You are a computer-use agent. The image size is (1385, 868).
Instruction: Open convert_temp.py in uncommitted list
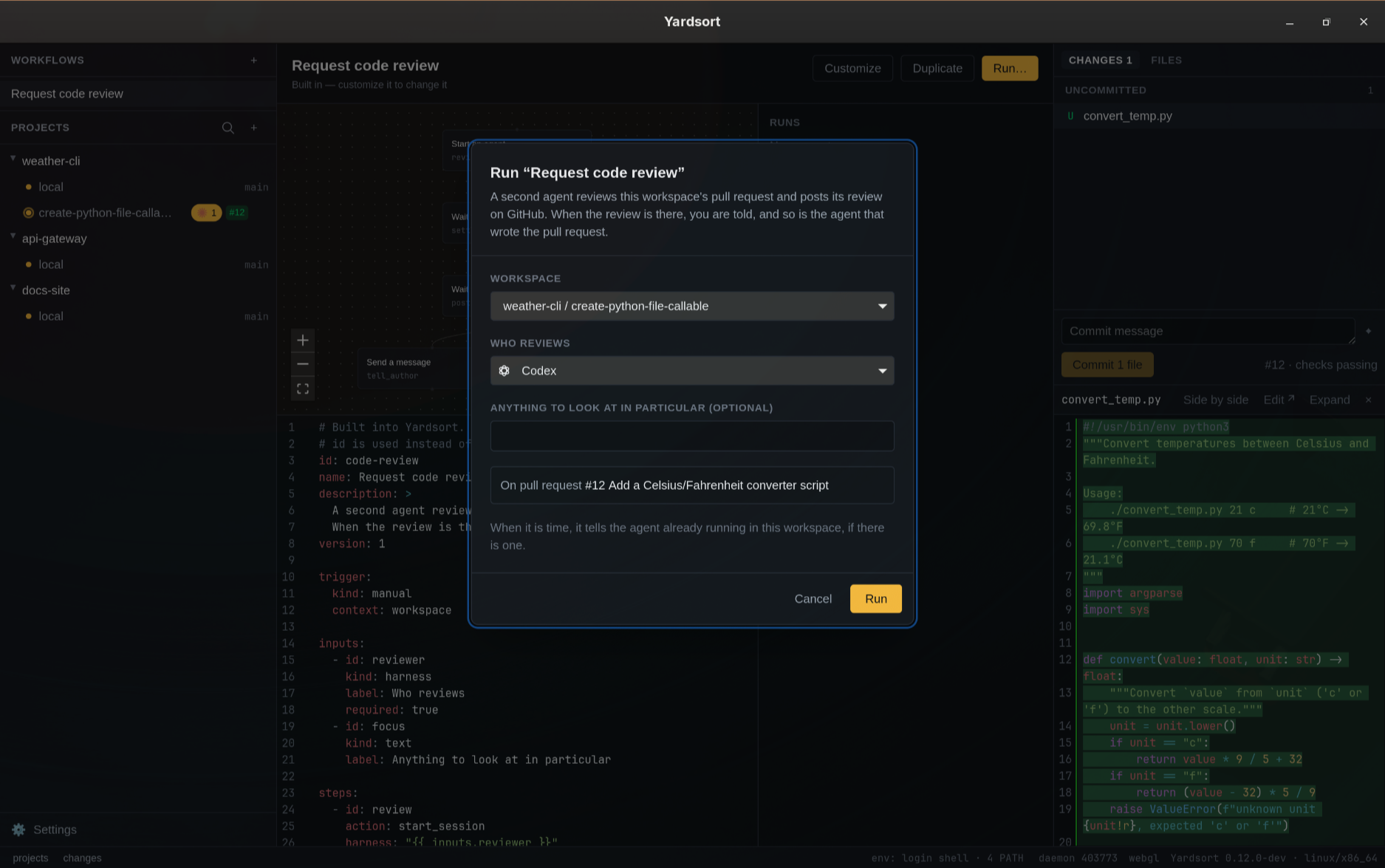point(1219,116)
